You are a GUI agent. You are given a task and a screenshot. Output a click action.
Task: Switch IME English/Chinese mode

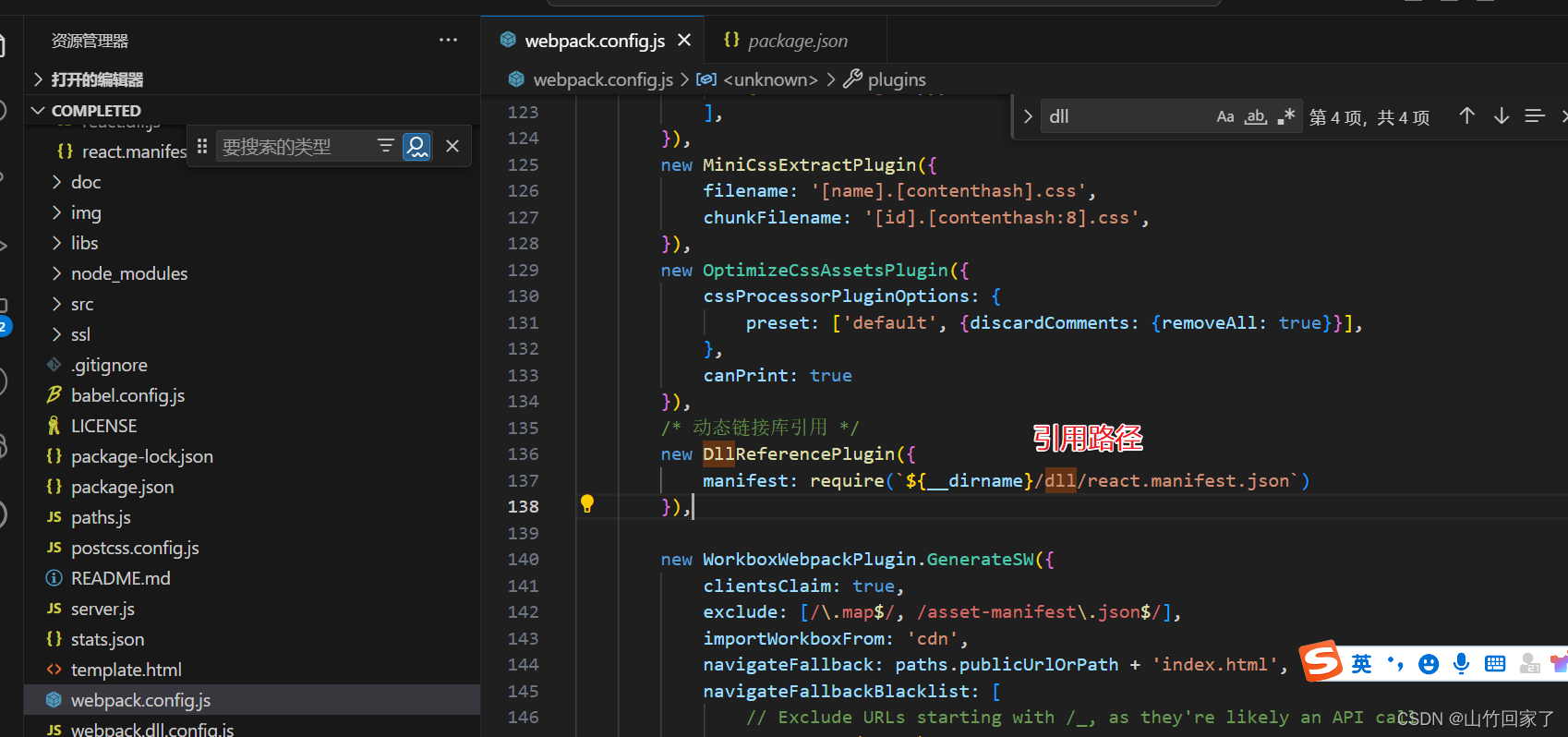point(1361,664)
